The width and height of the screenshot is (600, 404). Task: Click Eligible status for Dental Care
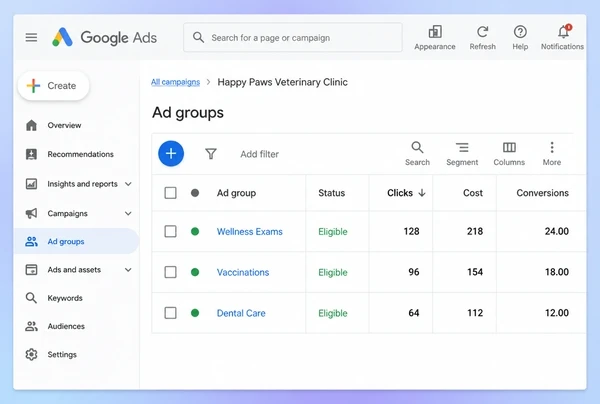[333, 313]
